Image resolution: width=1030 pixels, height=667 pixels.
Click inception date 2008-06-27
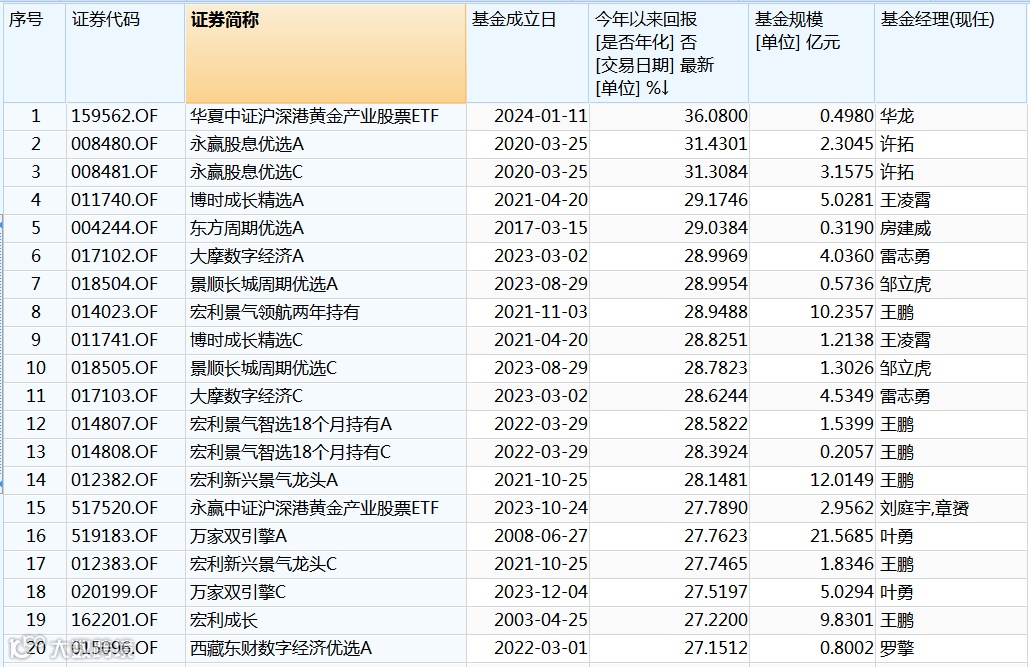tap(541, 536)
